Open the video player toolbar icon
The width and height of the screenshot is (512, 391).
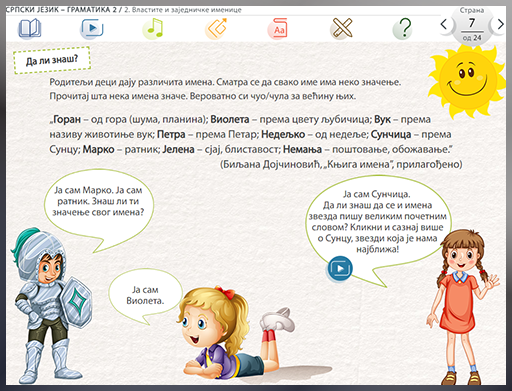92,28
